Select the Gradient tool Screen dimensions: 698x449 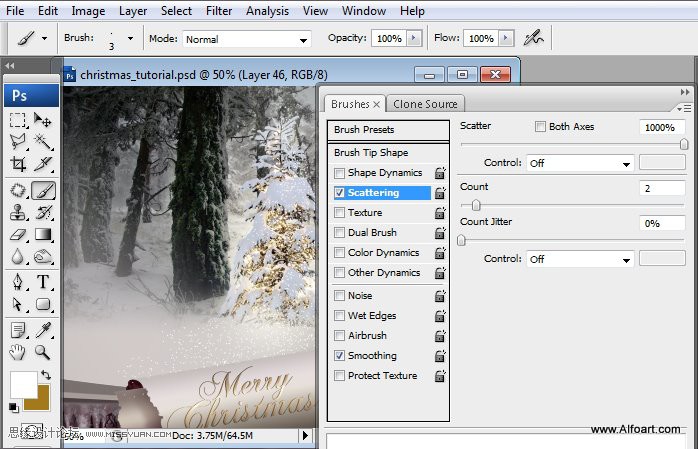43,235
